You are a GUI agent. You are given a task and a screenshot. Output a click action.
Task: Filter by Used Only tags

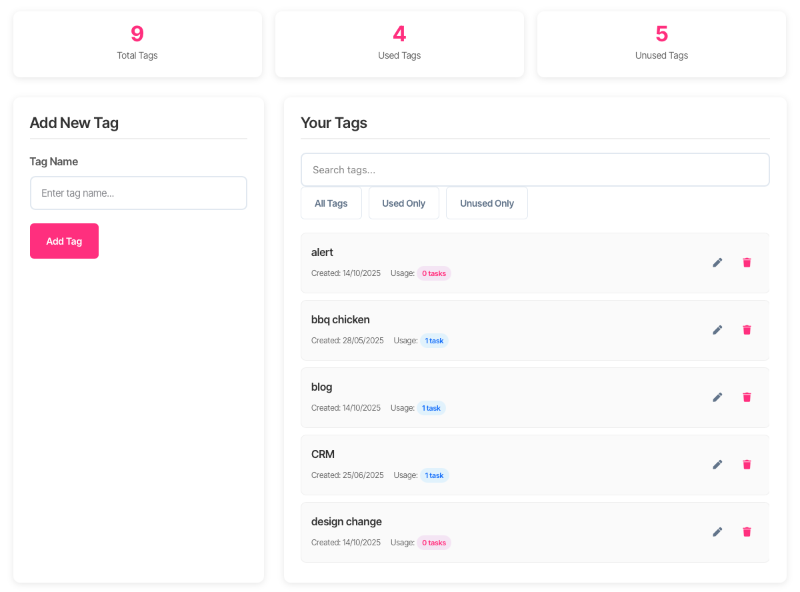404,203
